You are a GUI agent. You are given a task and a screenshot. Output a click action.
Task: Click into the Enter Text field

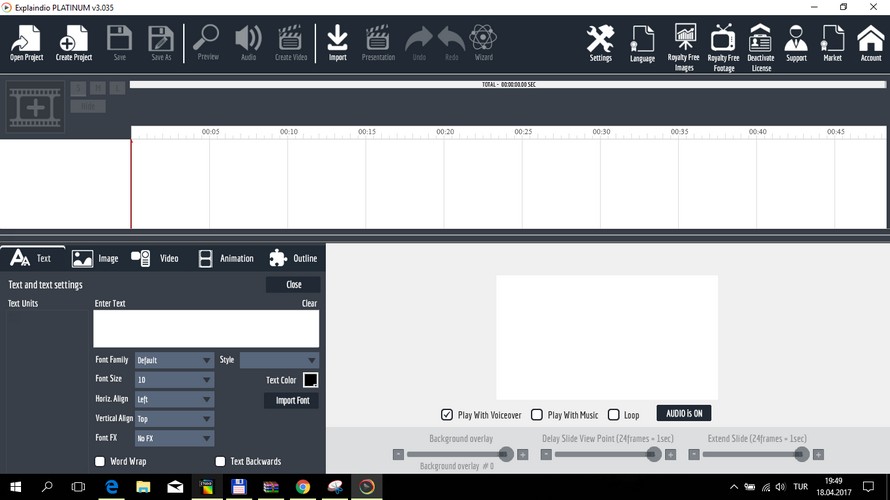pyautogui.click(x=206, y=329)
